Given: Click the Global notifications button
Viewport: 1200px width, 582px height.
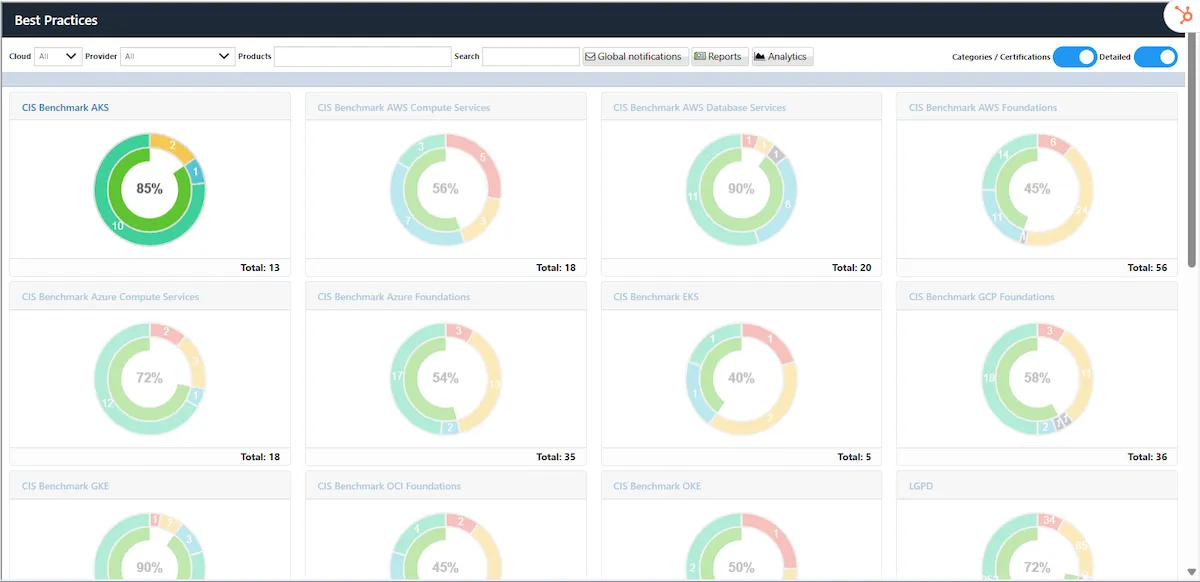Looking at the screenshot, I should pos(635,57).
